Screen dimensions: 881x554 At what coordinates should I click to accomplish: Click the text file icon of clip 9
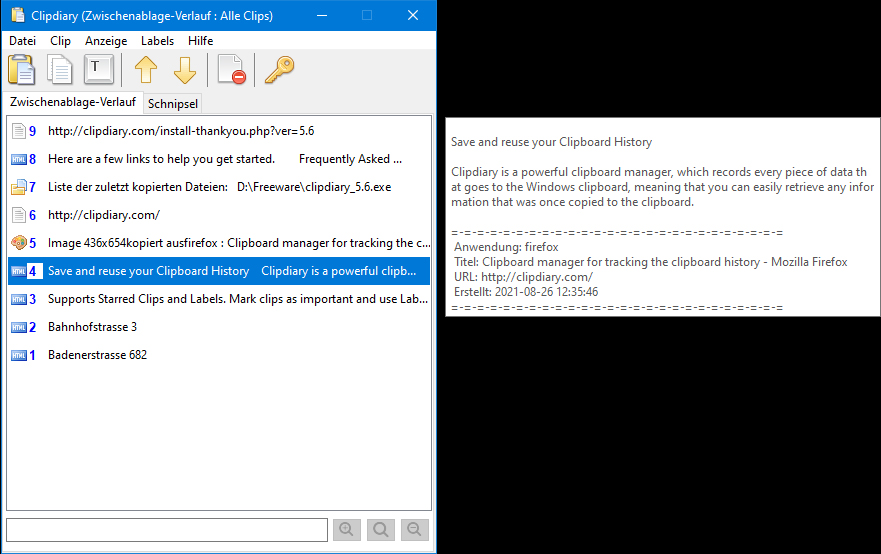coord(19,131)
